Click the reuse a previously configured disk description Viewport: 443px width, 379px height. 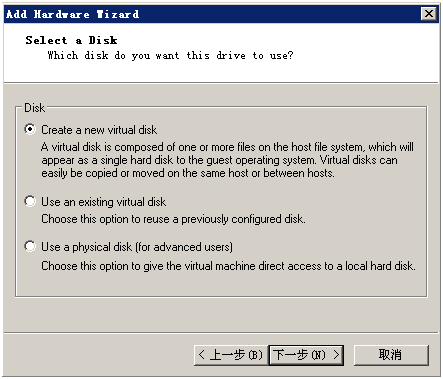[x=173, y=219]
